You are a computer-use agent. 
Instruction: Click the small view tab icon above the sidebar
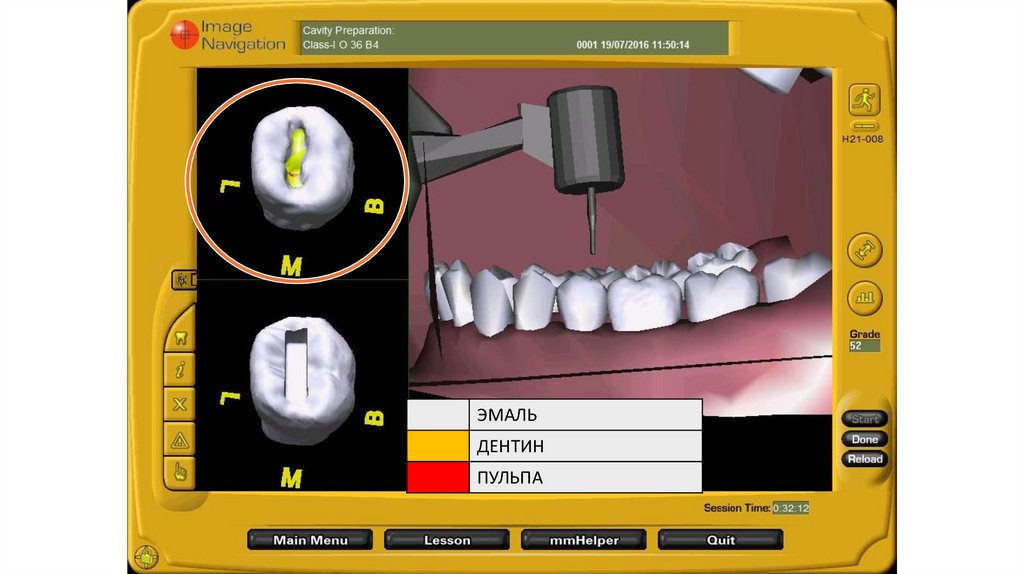[x=184, y=280]
